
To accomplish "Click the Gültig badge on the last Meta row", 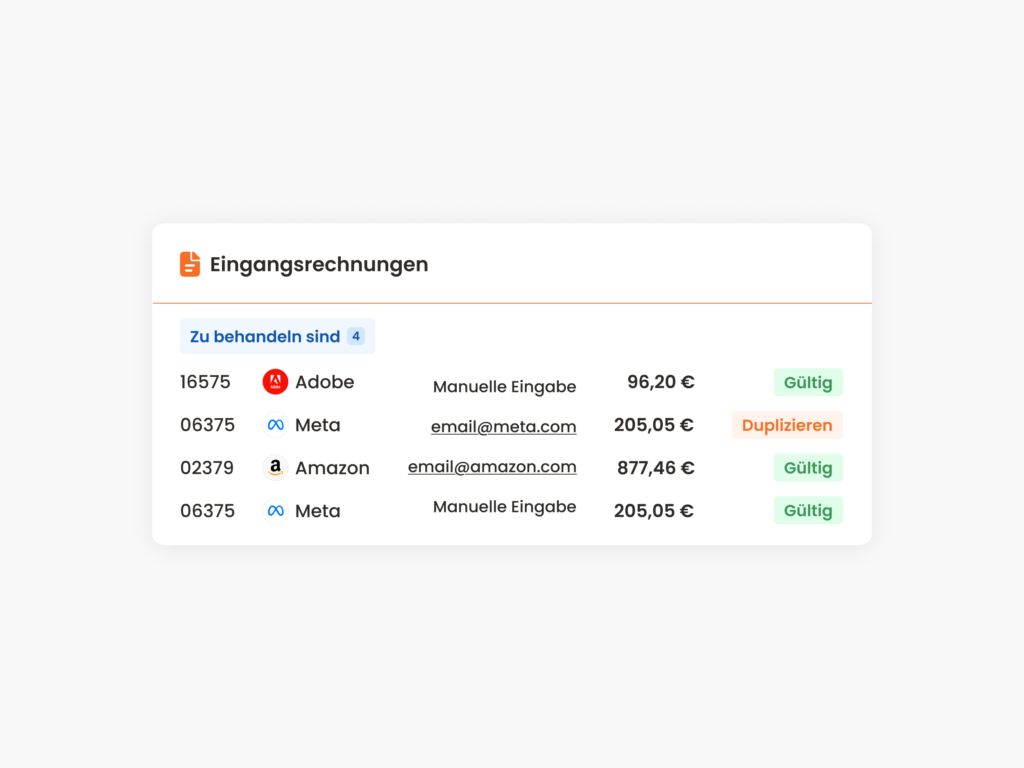I will [x=808, y=511].
